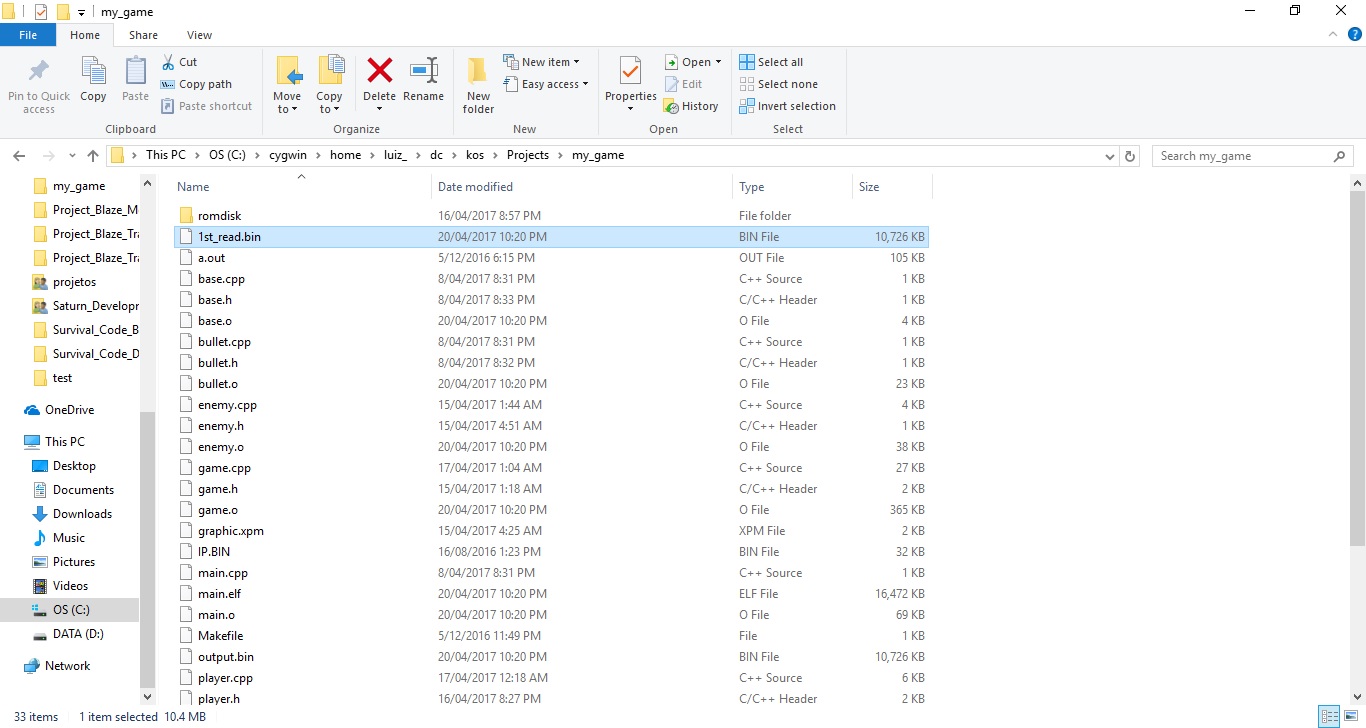
Task: Select This PC in the navigation pane
Action: [64, 442]
